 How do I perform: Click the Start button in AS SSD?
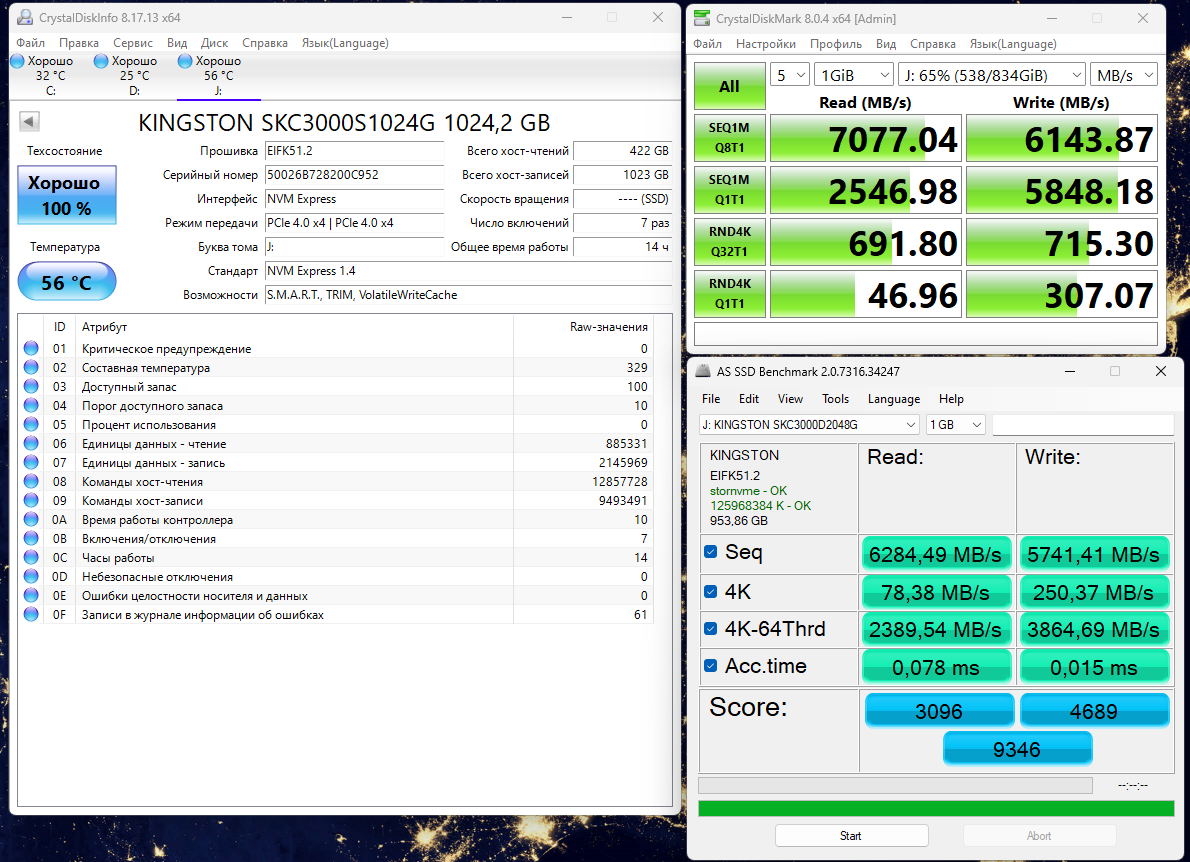(852, 835)
